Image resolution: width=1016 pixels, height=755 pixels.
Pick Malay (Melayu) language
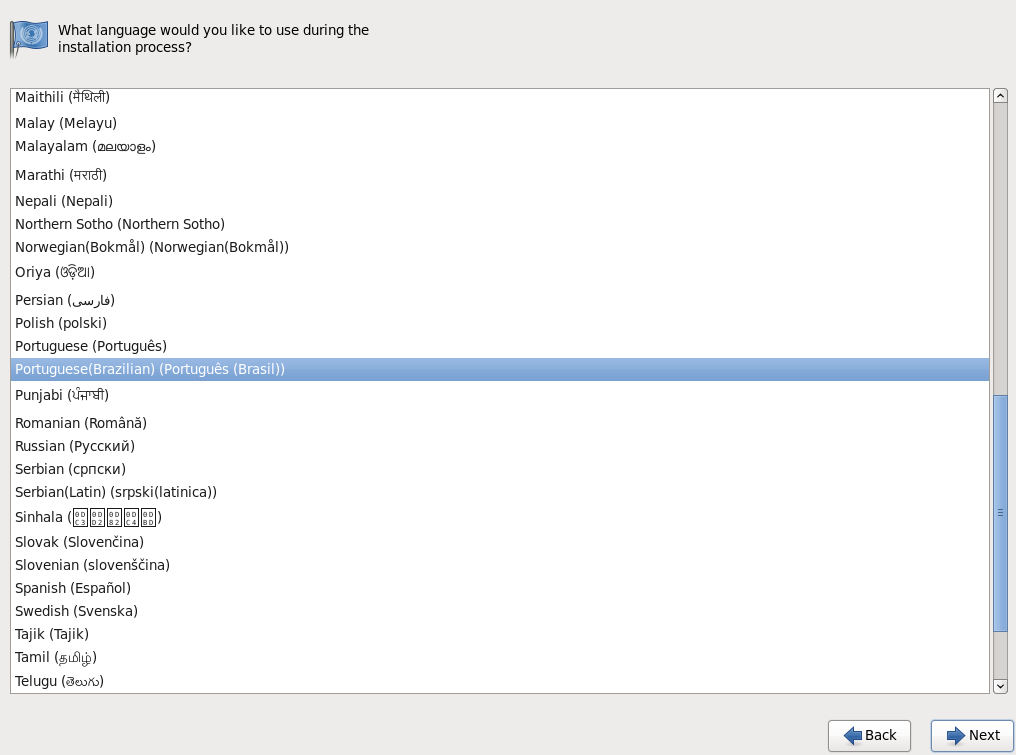tap(66, 123)
